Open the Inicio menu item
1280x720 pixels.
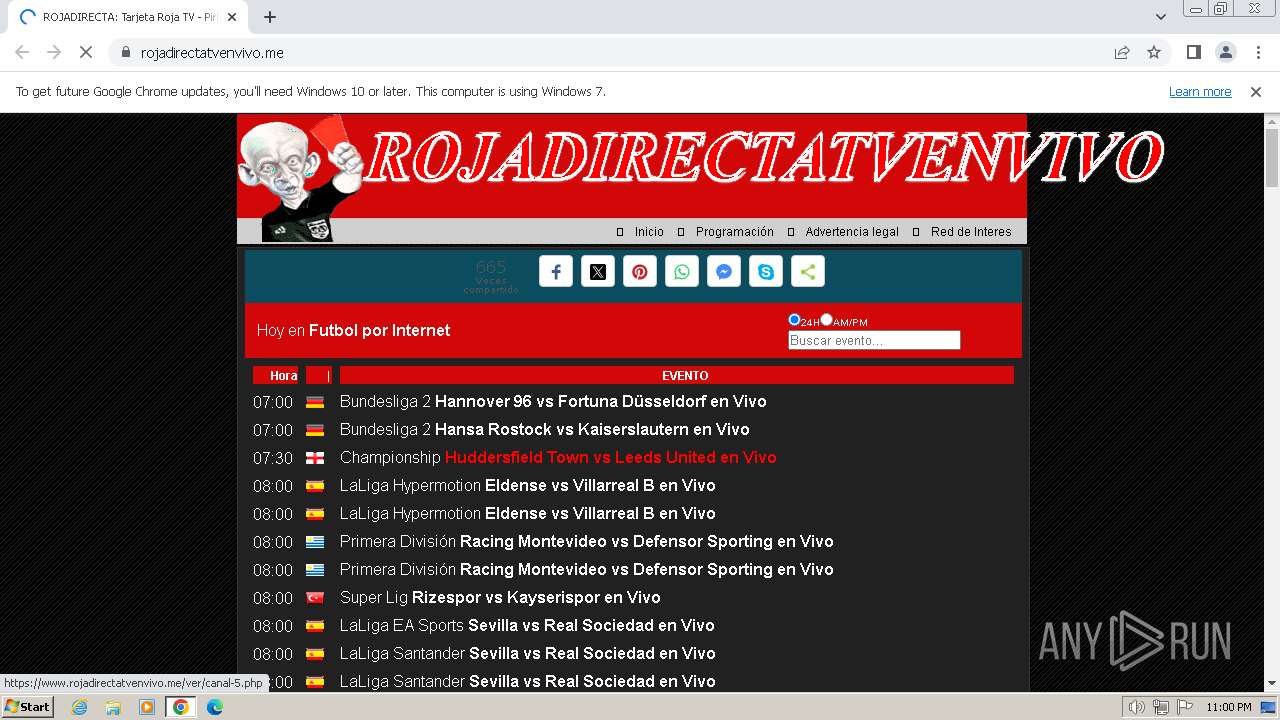pos(649,232)
